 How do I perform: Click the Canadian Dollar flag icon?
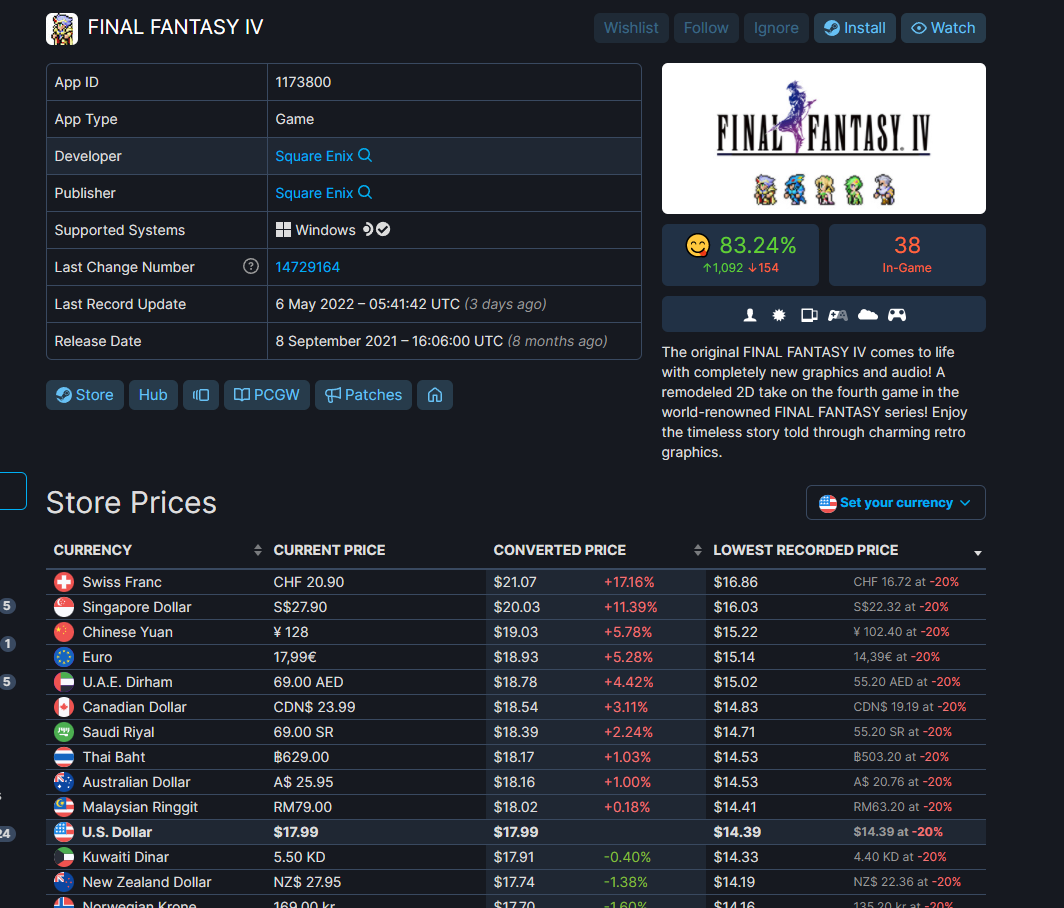click(64, 707)
